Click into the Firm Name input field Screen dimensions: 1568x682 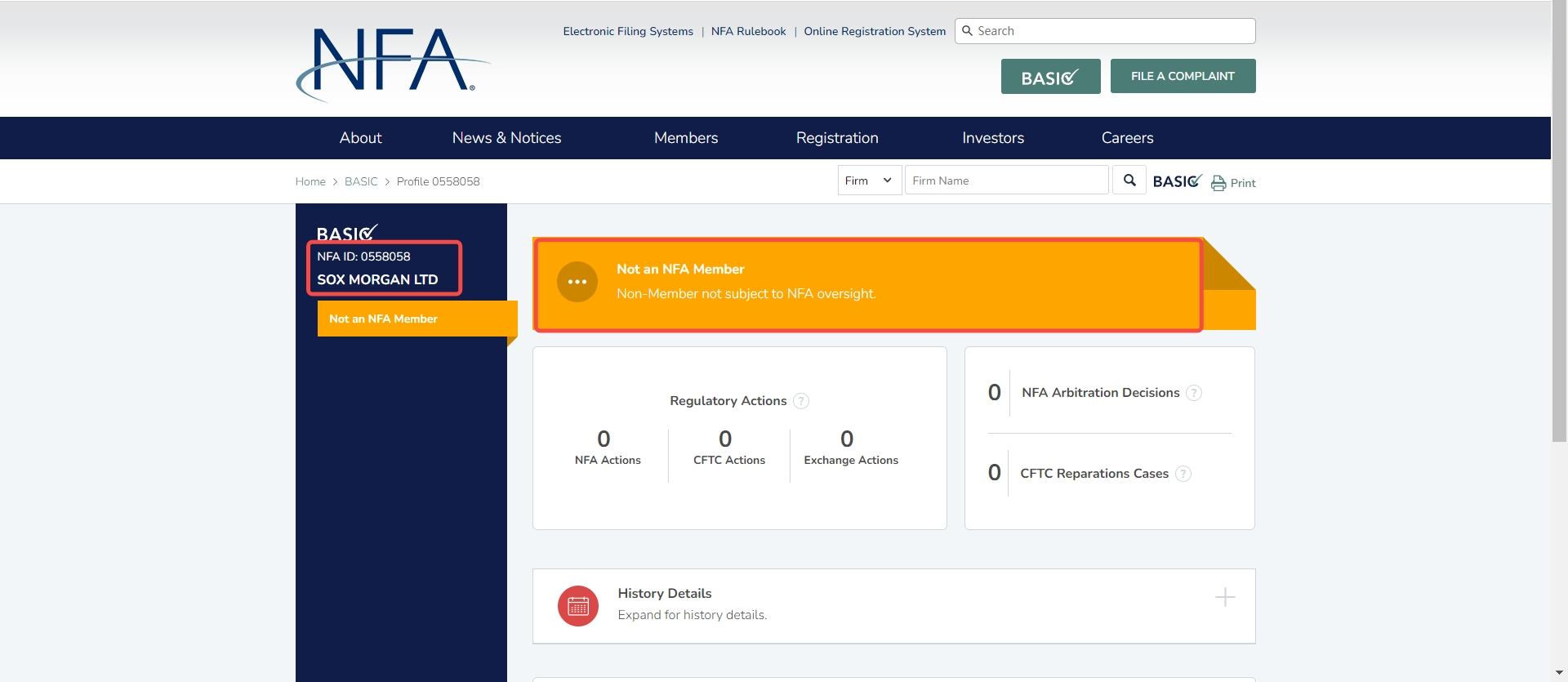1006,181
